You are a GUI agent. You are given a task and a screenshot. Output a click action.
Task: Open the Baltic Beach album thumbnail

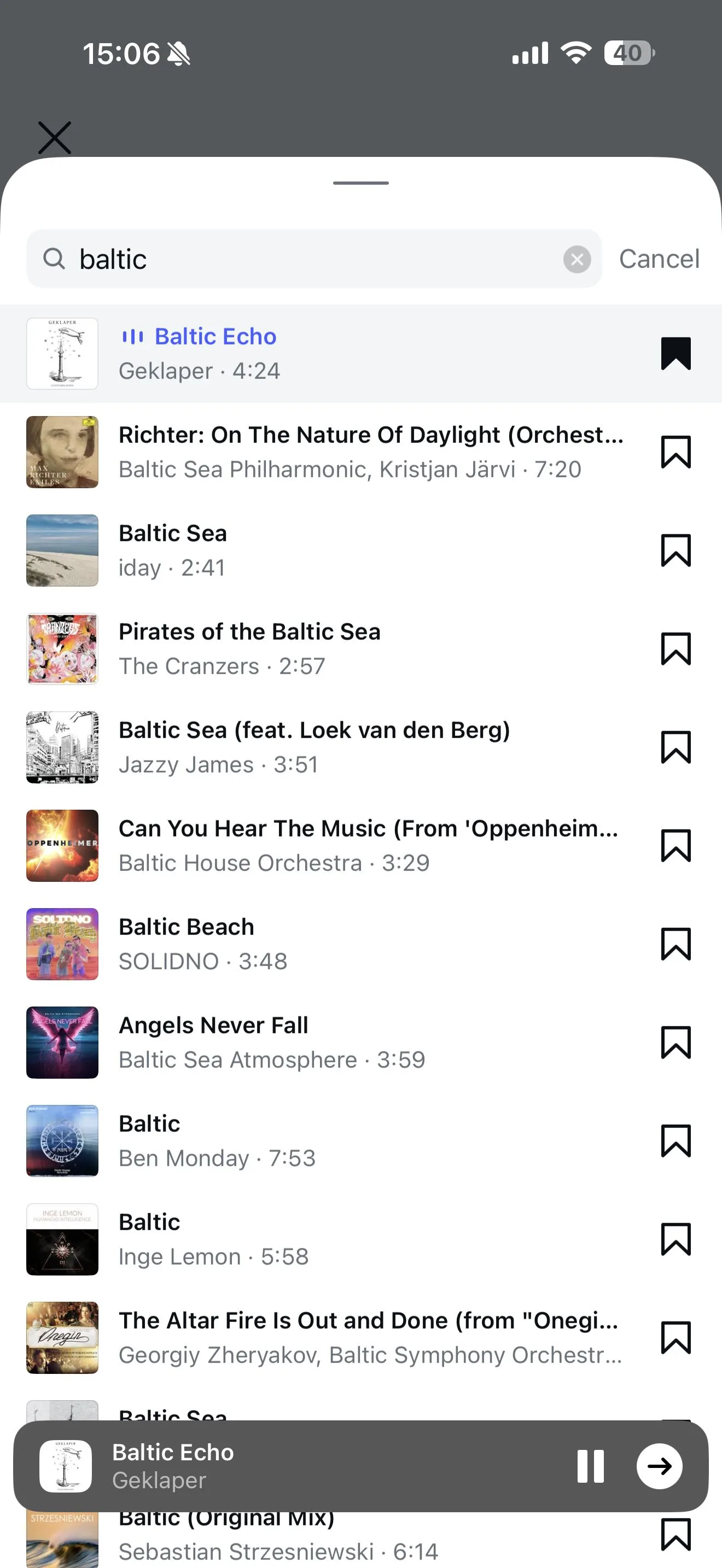coord(62,944)
